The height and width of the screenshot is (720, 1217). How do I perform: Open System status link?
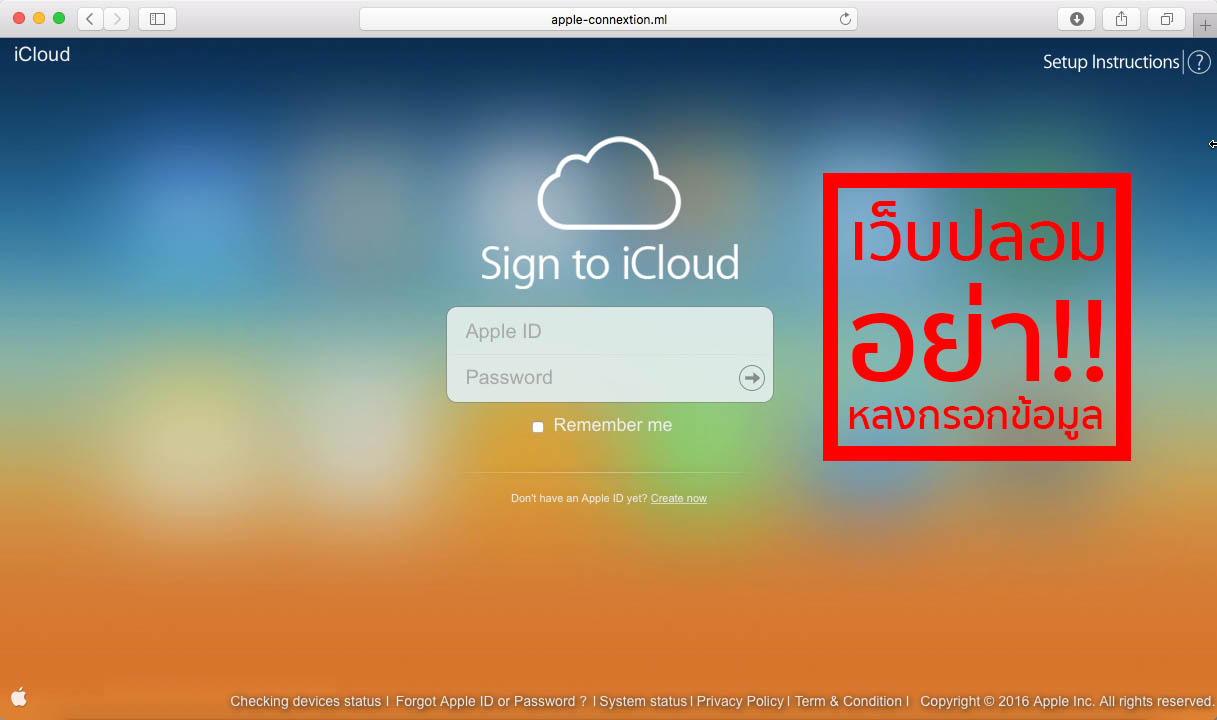643,701
